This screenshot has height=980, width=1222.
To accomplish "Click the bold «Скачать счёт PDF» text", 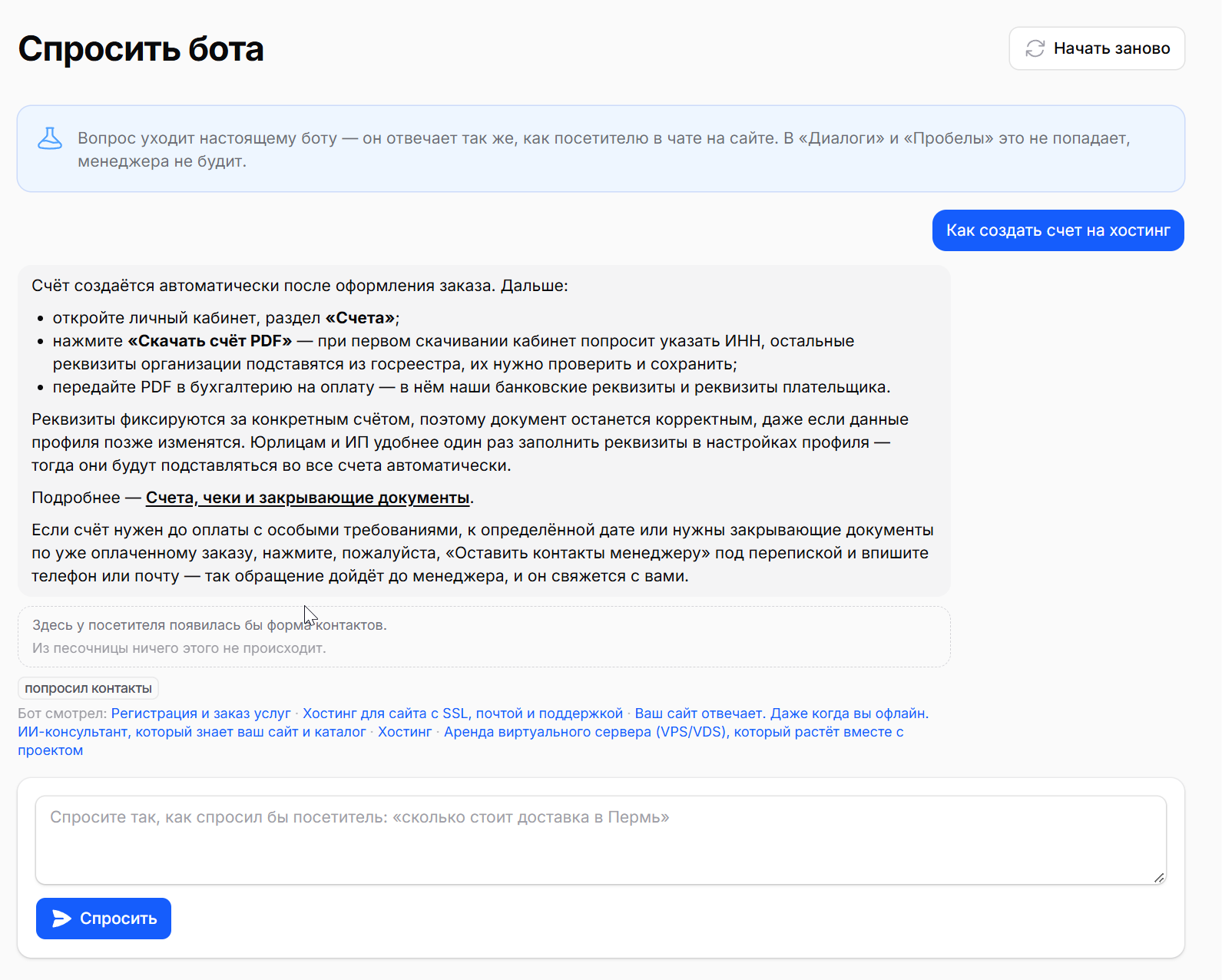I will (x=210, y=341).
